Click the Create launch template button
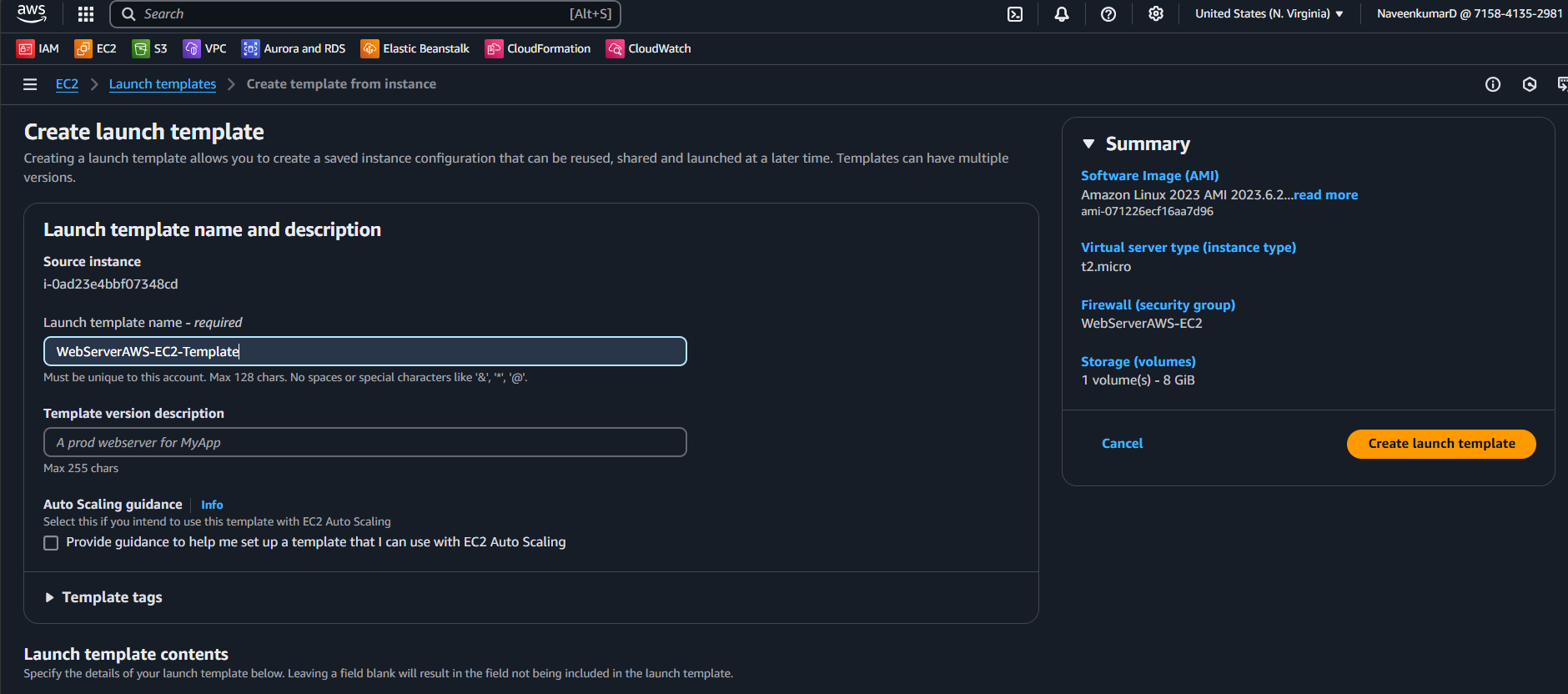 coord(1441,444)
